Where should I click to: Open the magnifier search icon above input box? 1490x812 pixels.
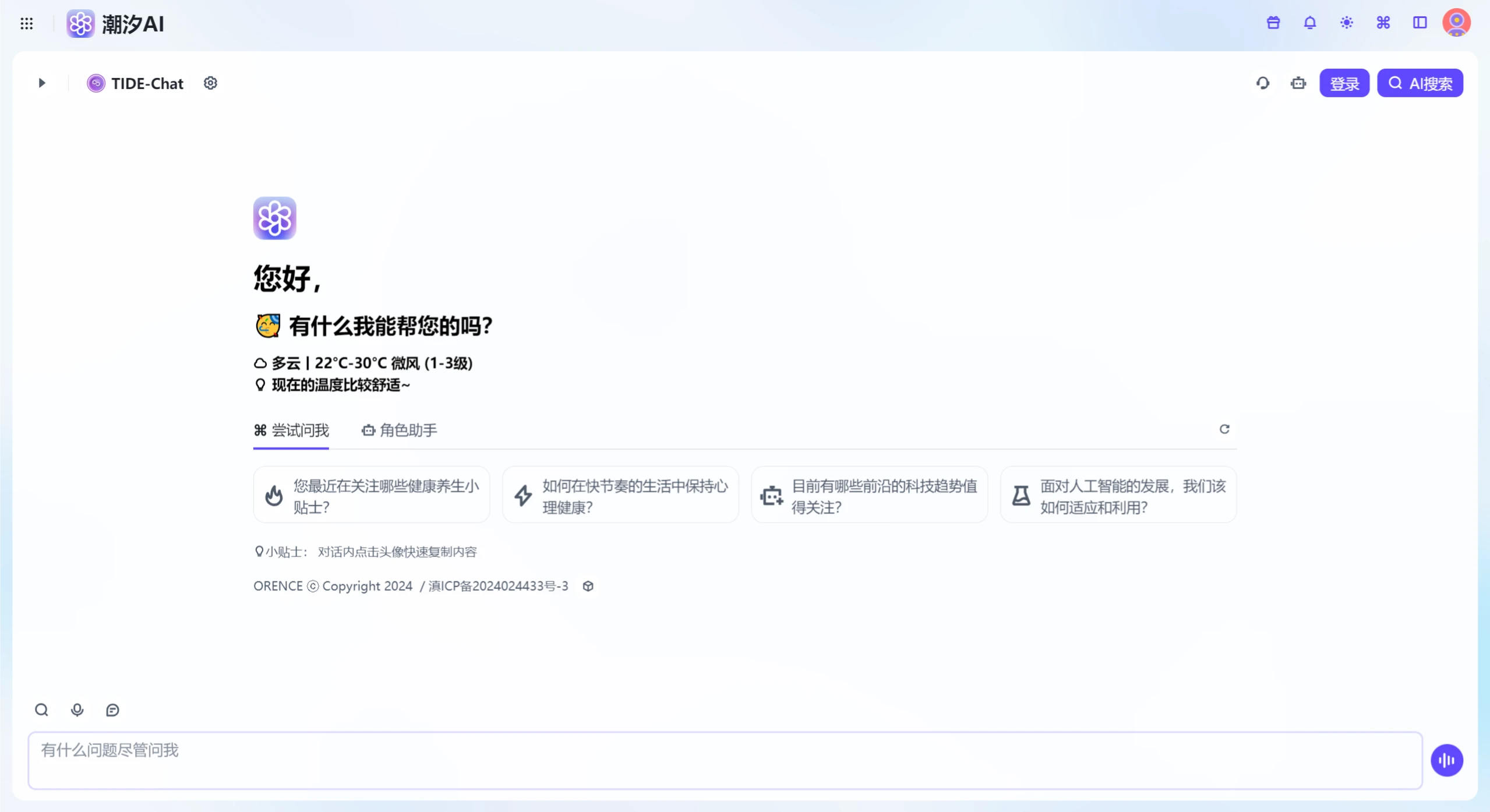pyautogui.click(x=41, y=709)
